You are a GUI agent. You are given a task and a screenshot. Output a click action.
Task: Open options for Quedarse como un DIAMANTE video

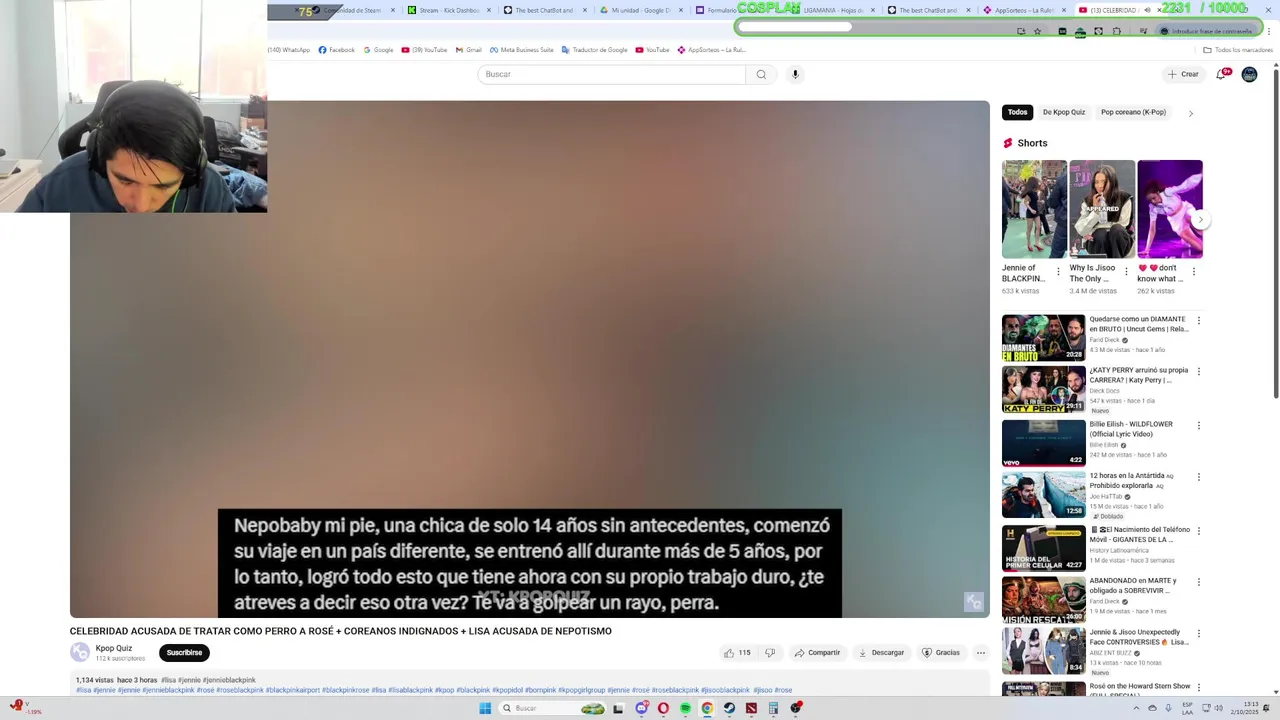[x=1198, y=320]
